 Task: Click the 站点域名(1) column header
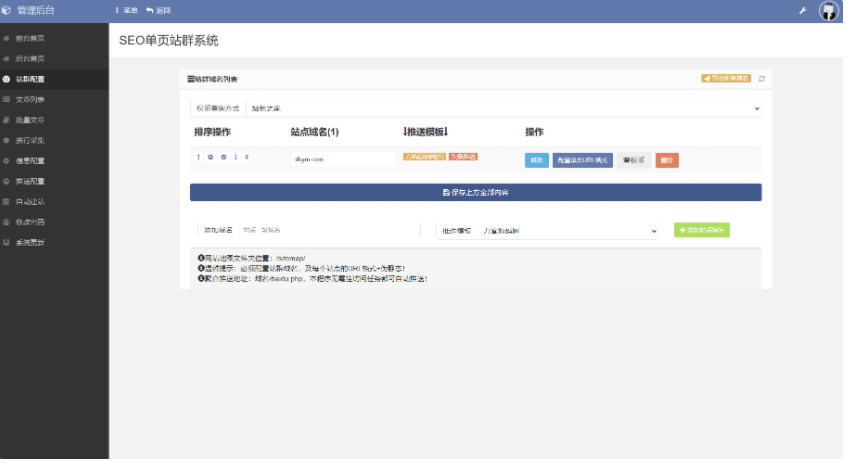pos(314,132)
